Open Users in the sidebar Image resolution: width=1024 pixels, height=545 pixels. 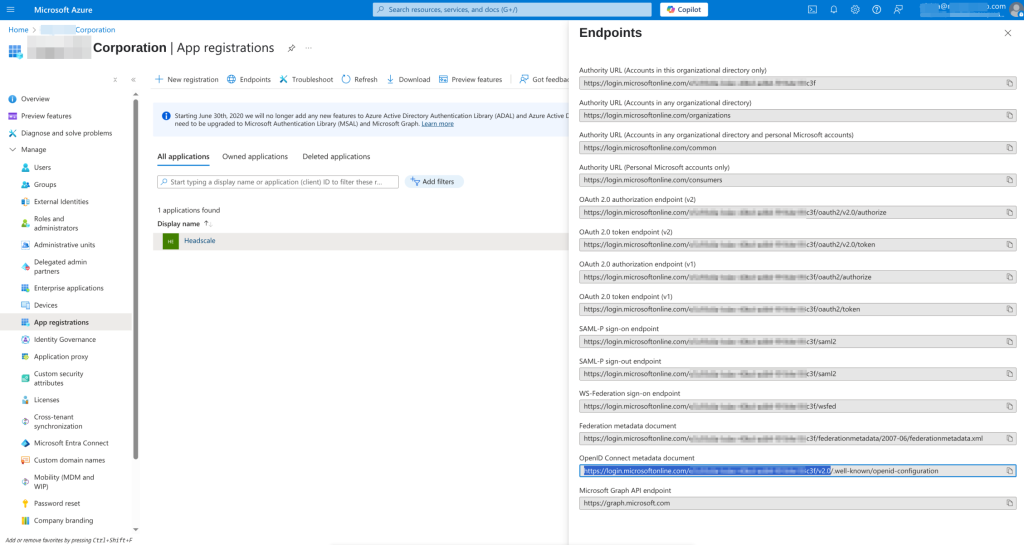(42, 168)
